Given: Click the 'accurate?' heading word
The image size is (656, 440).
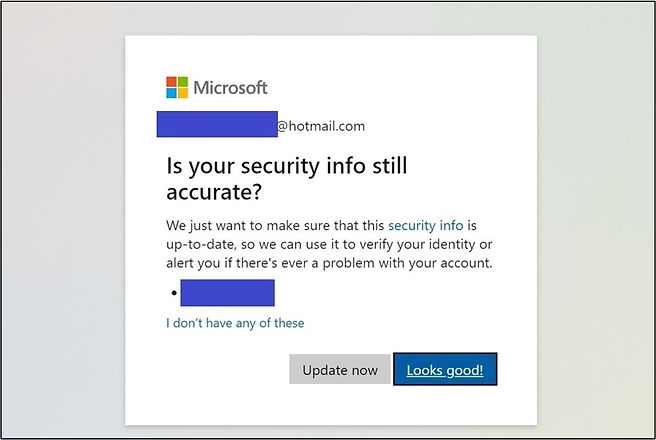Looking at the screenshot, I should pos(214,192).
